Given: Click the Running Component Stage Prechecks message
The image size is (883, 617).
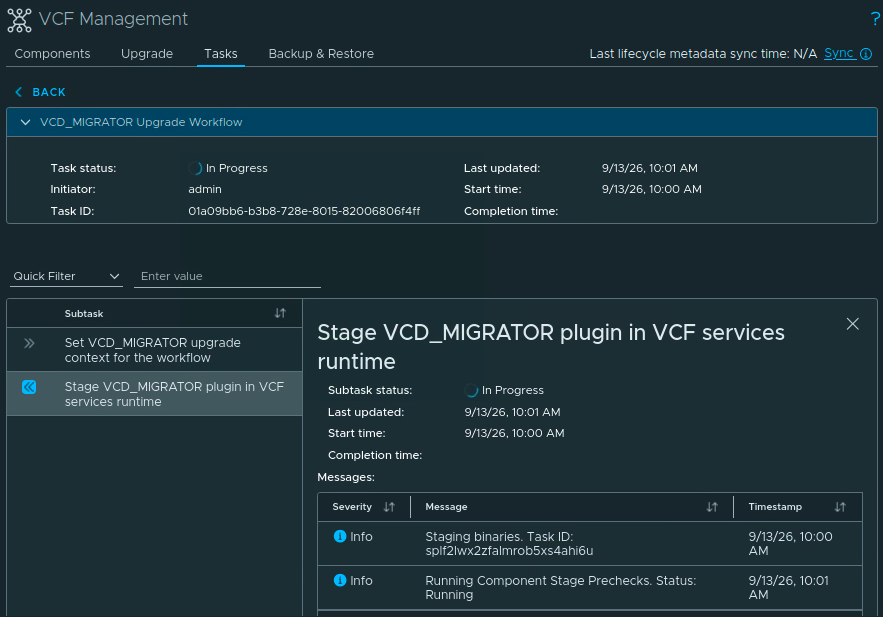Looking at the screenshot, I should point(560,587).
